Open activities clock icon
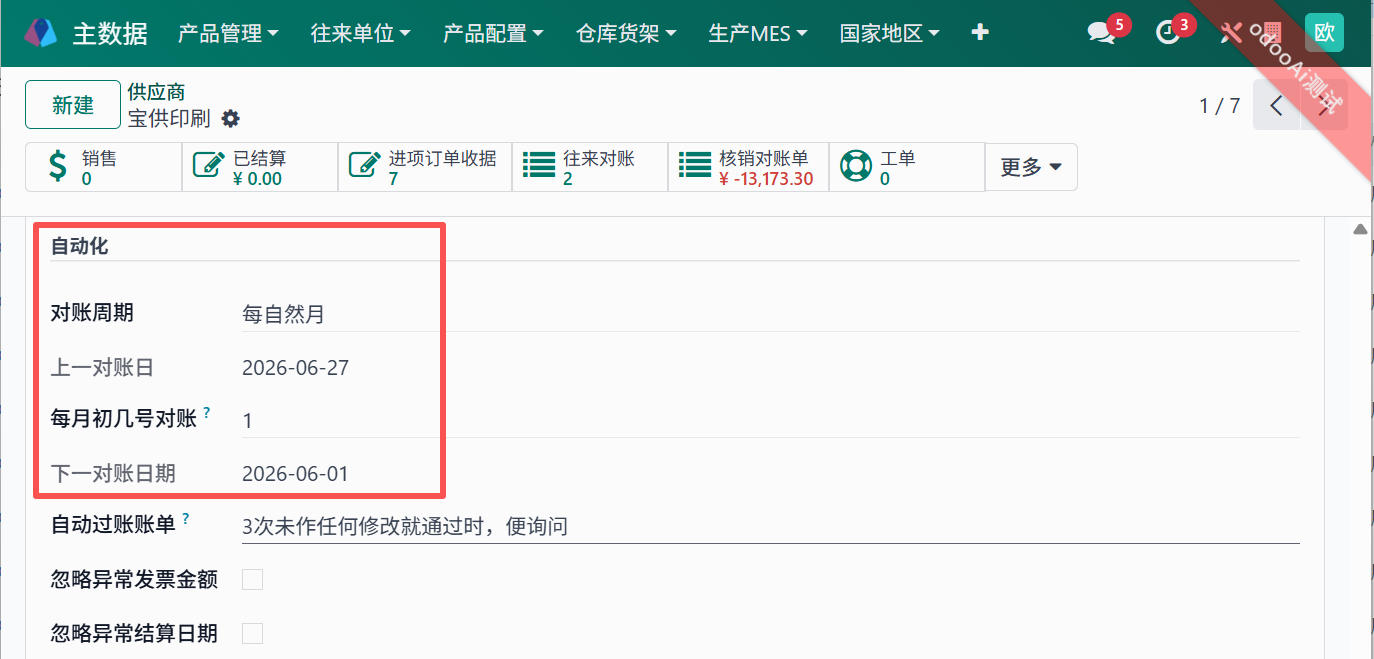This screenshot has width=1374, height=659. 1167,33
